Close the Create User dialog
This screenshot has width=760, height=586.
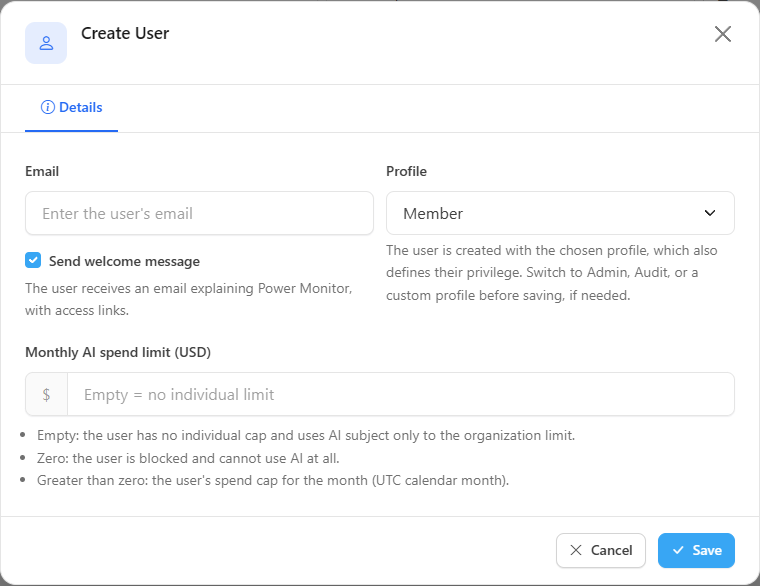[723, 34]
